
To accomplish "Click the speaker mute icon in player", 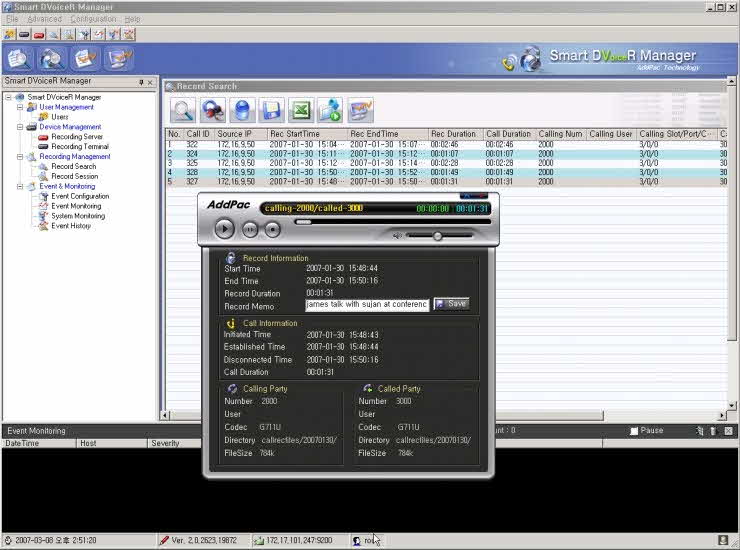I will 397,236.
